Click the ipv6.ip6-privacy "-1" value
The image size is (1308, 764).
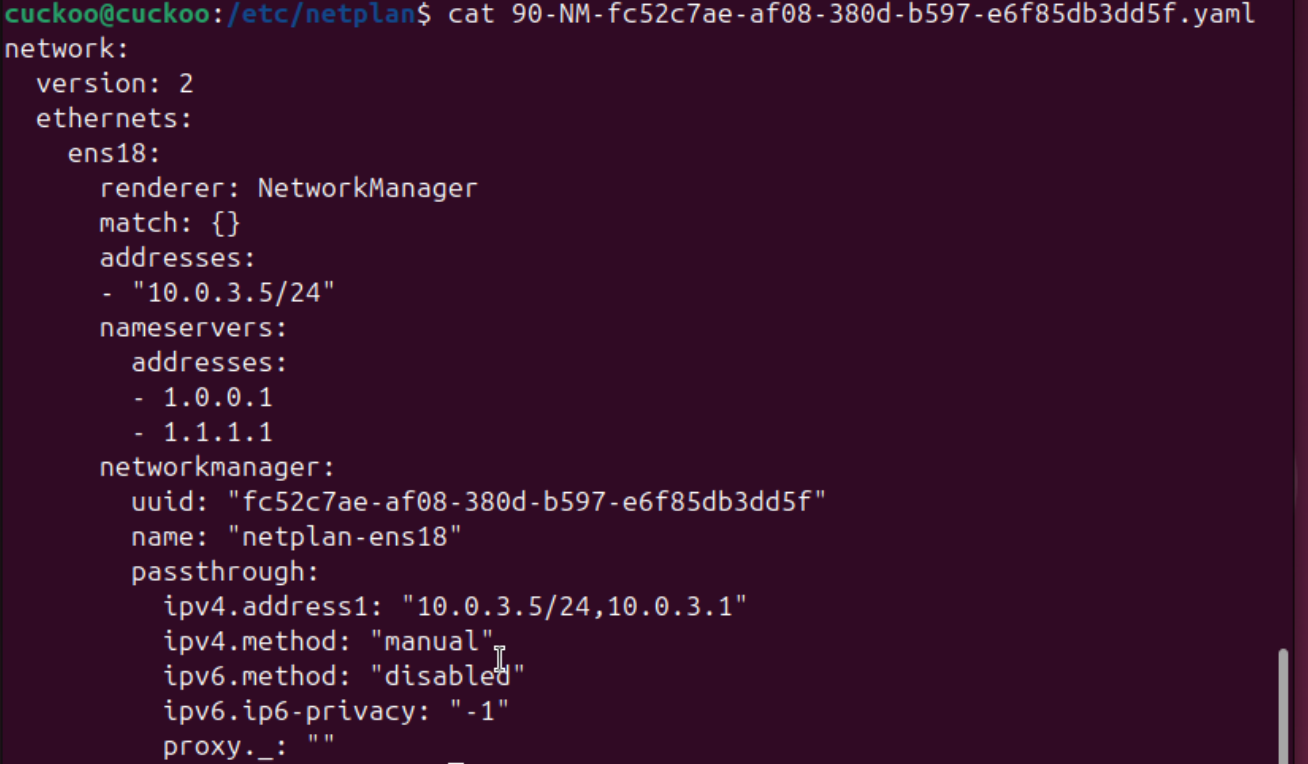pos(478,711)
